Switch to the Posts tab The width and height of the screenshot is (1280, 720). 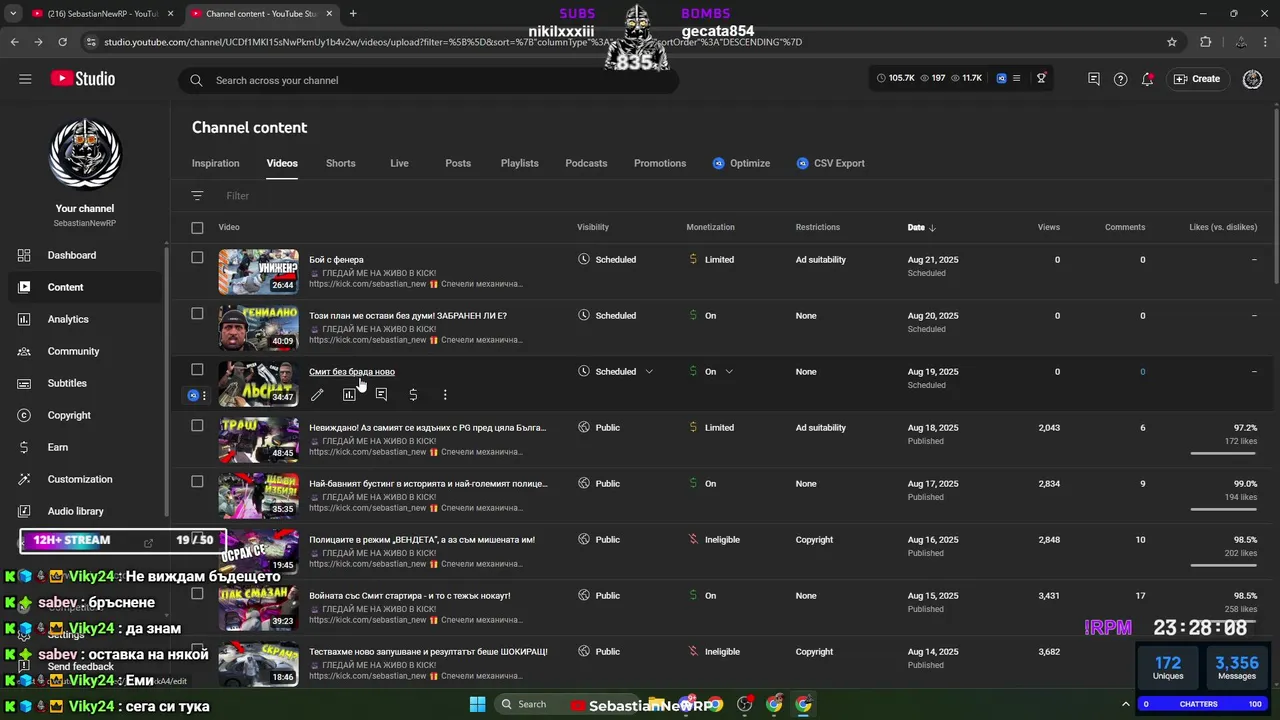point(458,163)
